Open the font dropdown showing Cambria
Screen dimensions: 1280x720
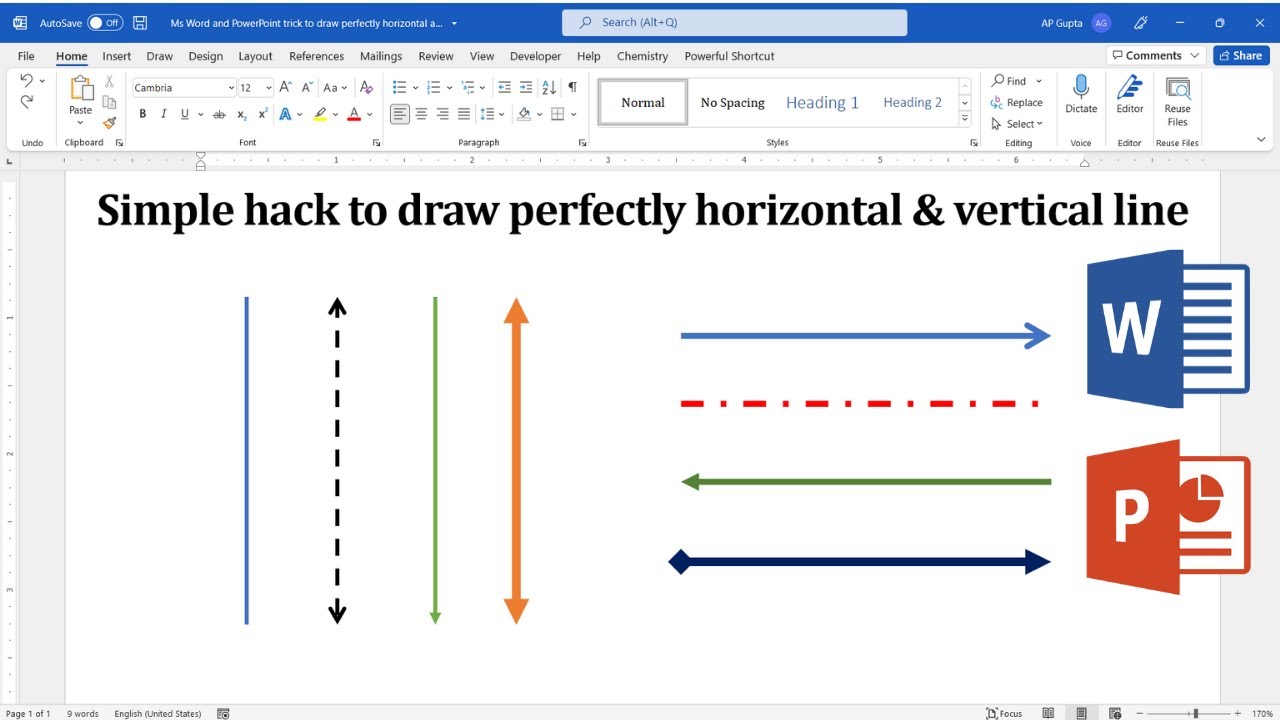click(x=231, y=87)
